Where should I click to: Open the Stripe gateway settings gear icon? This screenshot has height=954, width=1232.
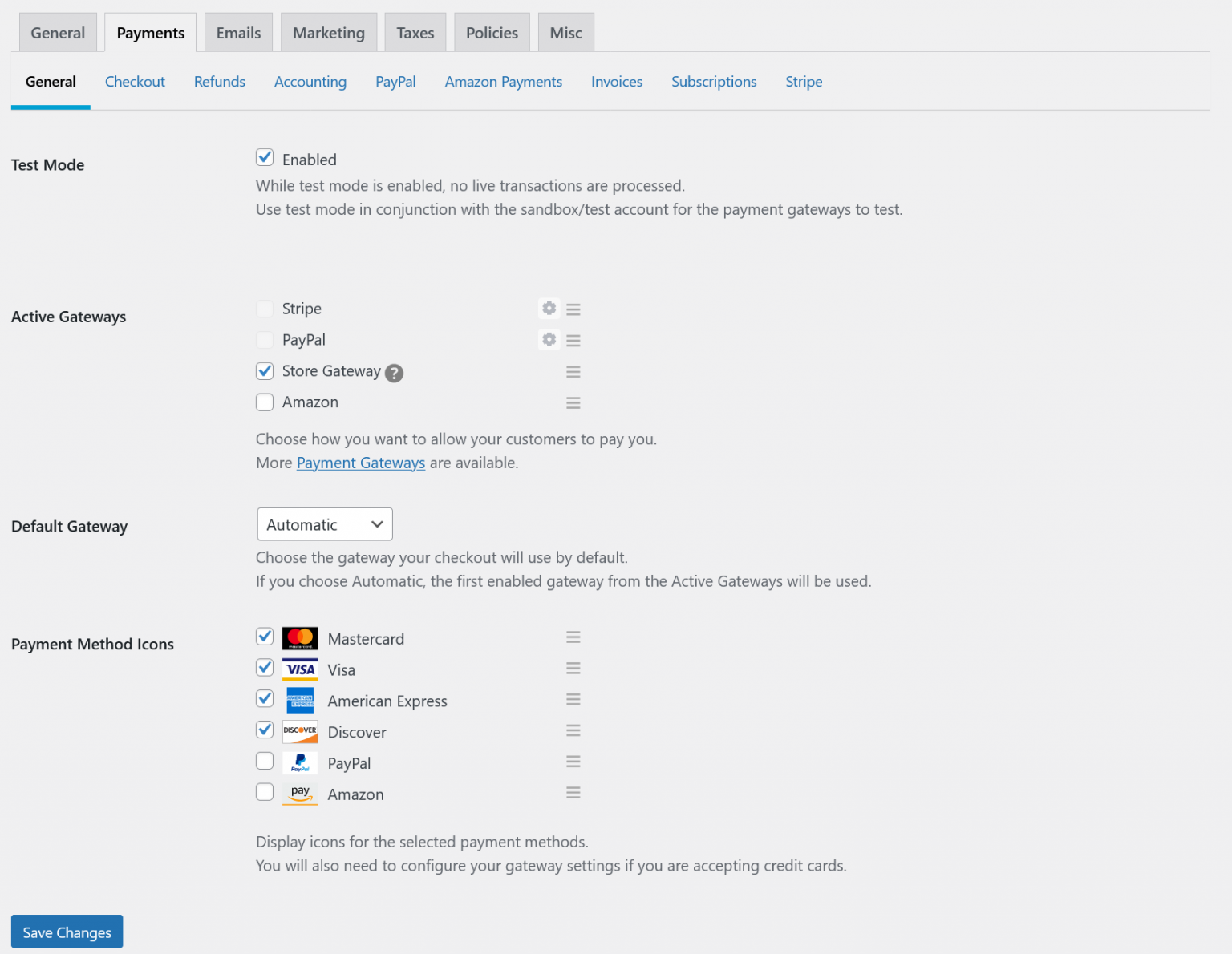[549, 309]
